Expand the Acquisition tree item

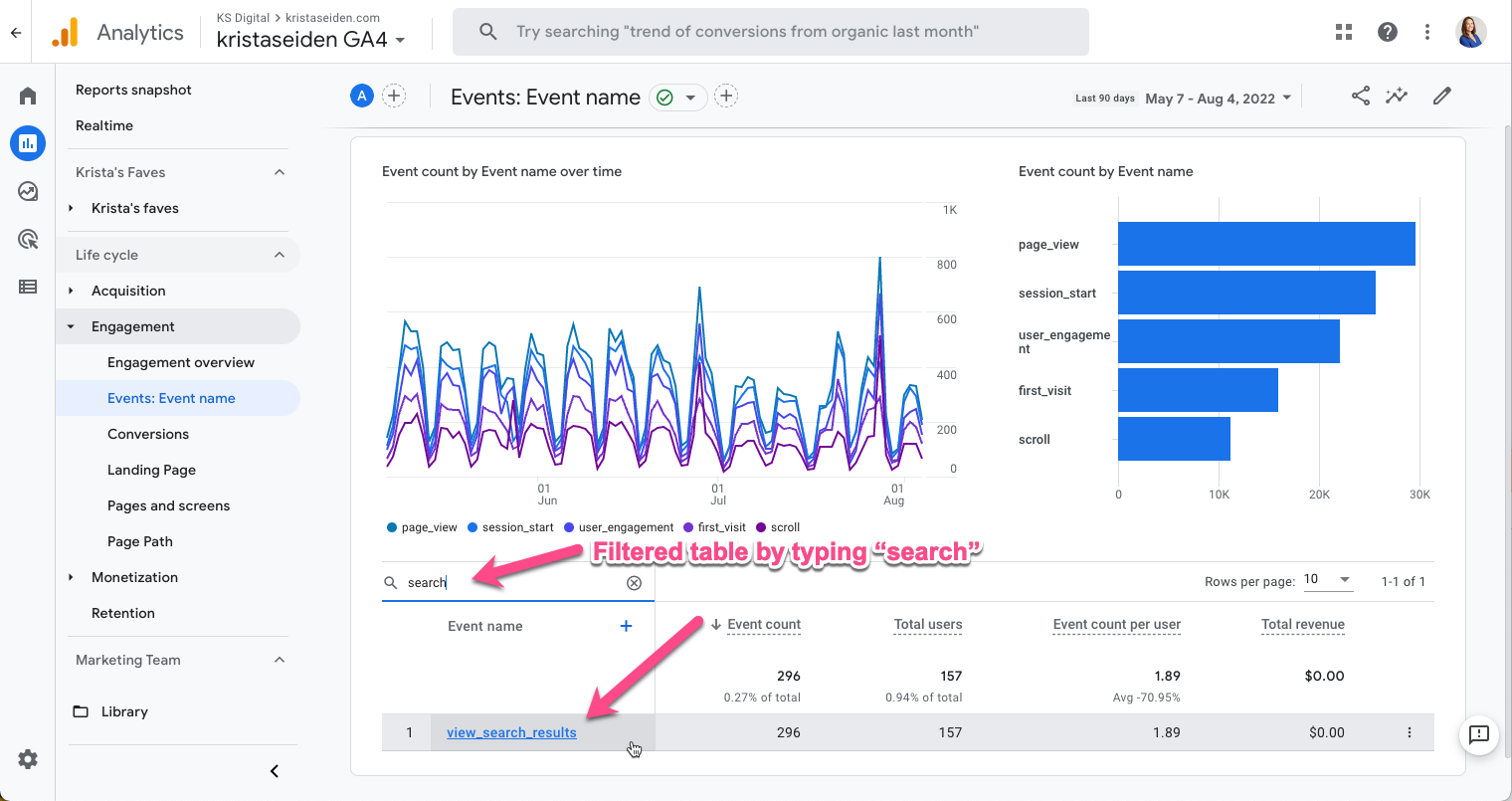(x=71, y=291)
